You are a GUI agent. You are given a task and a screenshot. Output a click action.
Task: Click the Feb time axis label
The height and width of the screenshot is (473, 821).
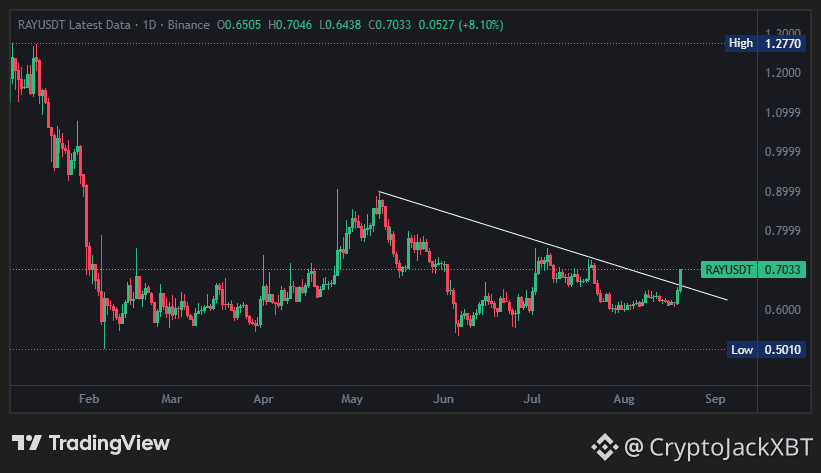pyautogui.click(x=89, y=399)
